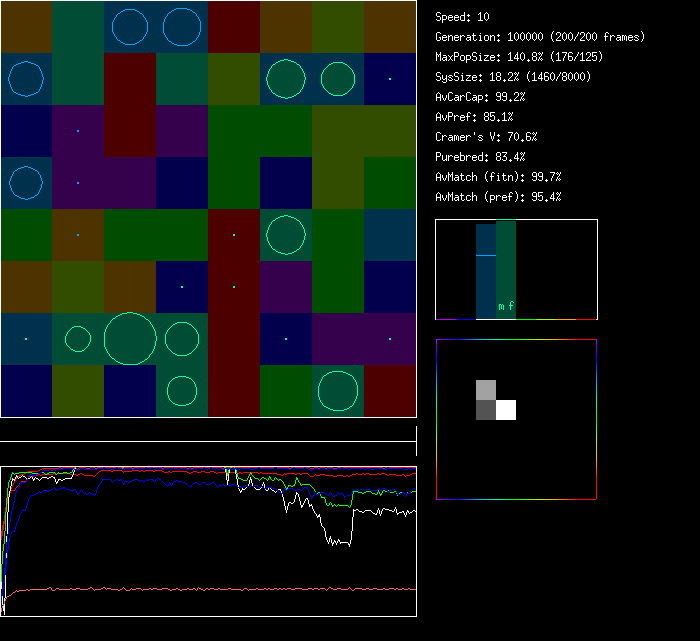
Task: Click the largest green circle in the grid
Action: point(130,339)
